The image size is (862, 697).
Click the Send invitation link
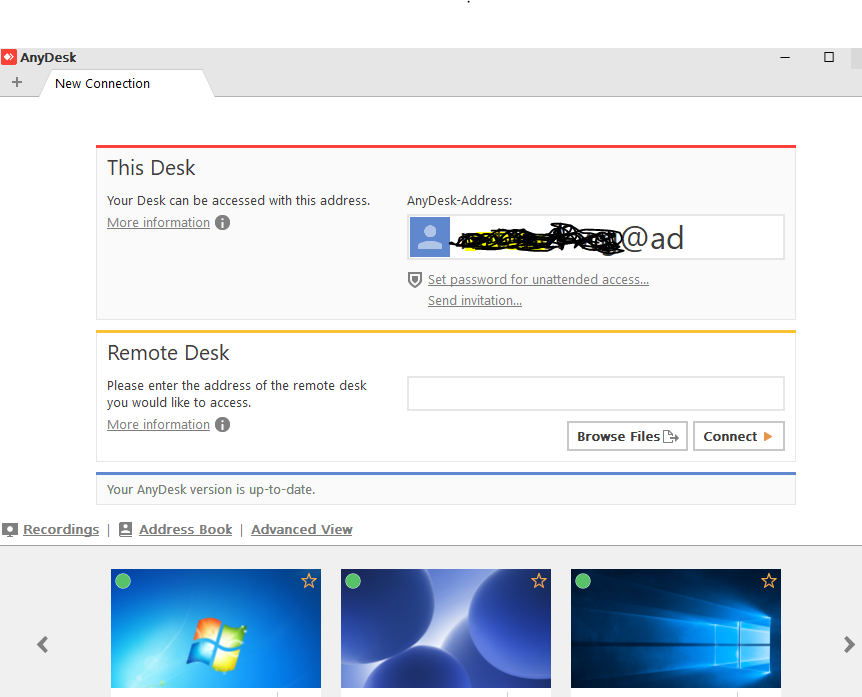475,301
